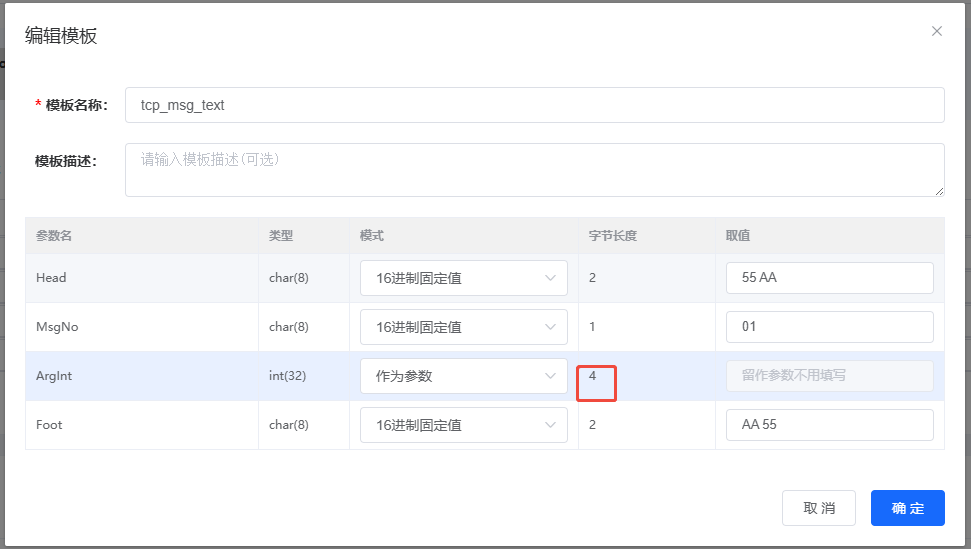Confirm with the 确定 button
Screen dimensions: 971x549
[x=907, y=508]
